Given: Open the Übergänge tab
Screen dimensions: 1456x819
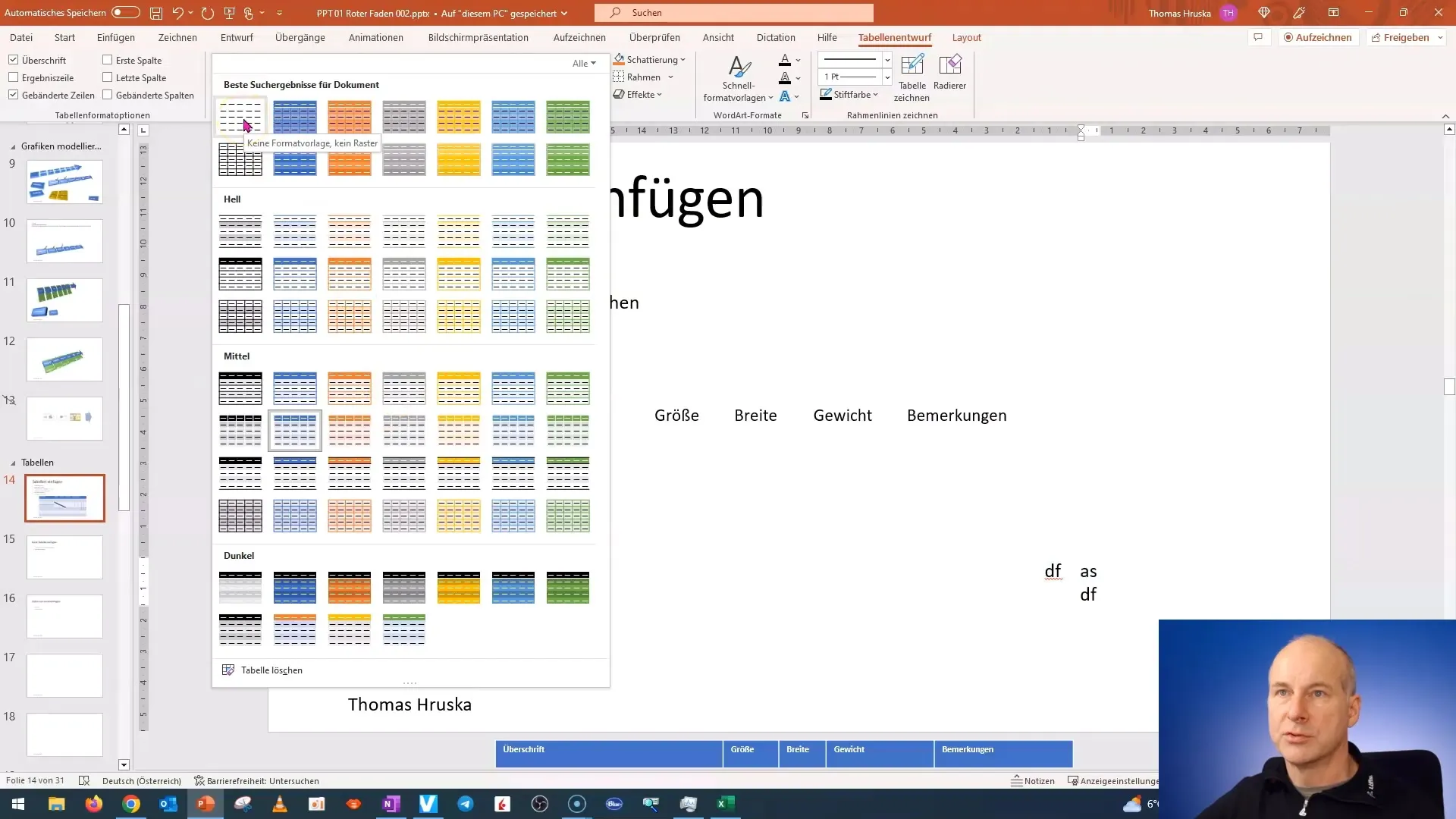Looking at the screenshot, I should coord(300,37).
